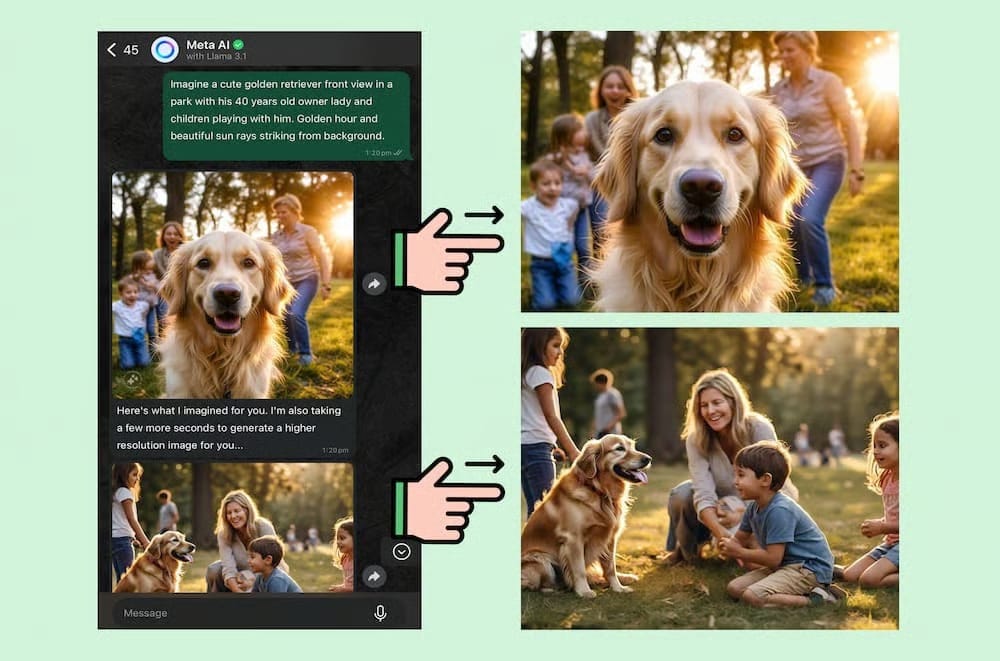Open the Meta AI profile avatar
The width and height of the screenshot is (1000, 661).
pyautogui.click(x=165, y=49)
